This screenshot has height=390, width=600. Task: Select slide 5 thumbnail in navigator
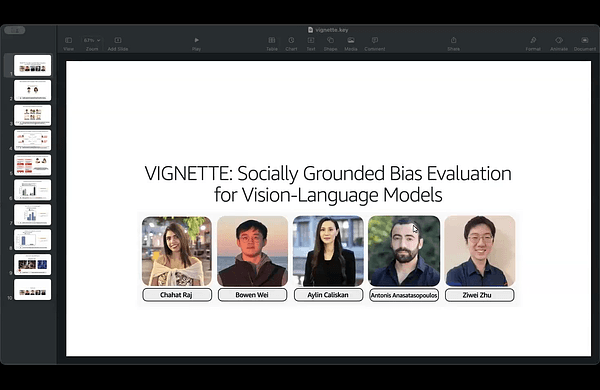33,165
